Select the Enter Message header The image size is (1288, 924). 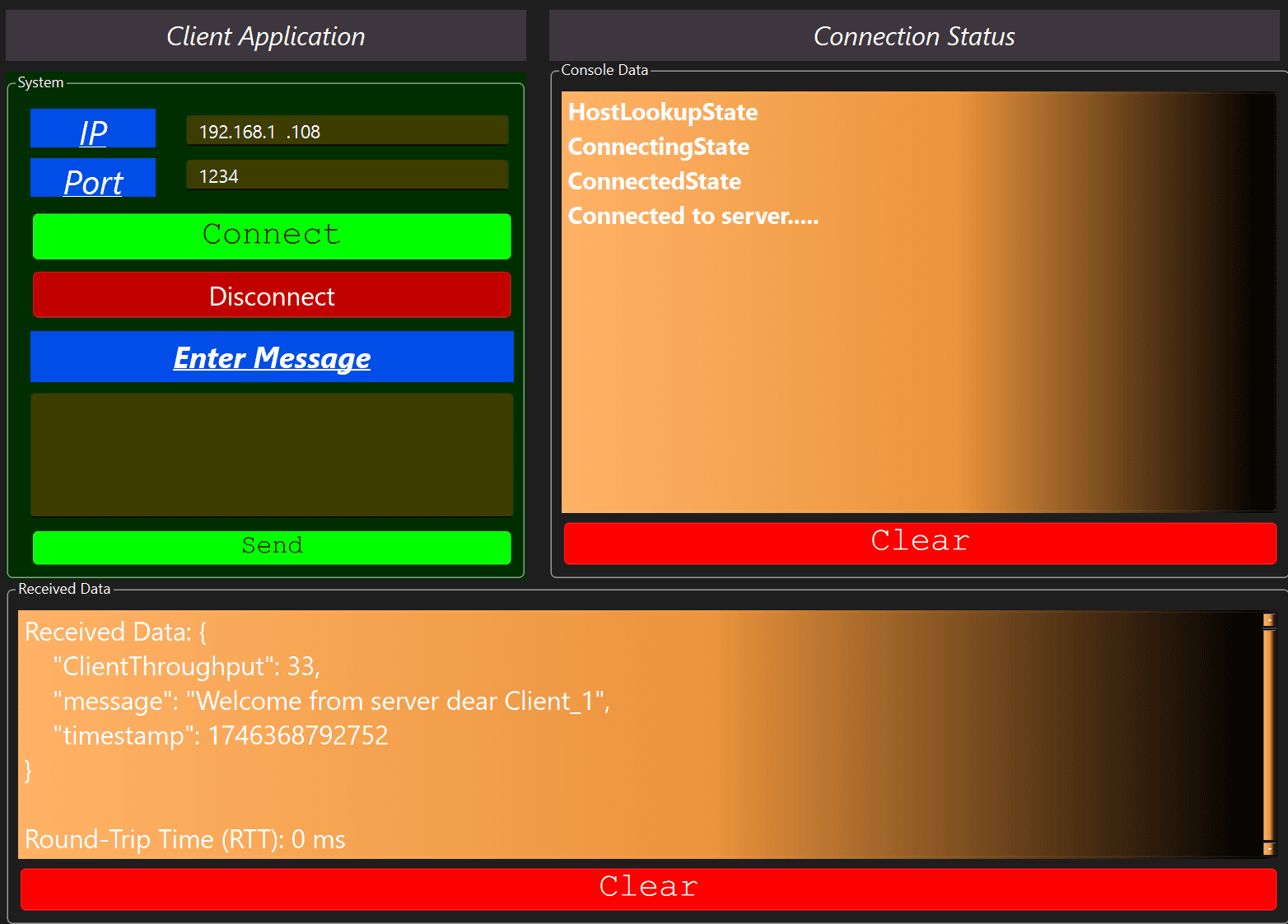(x=272, y=357)
